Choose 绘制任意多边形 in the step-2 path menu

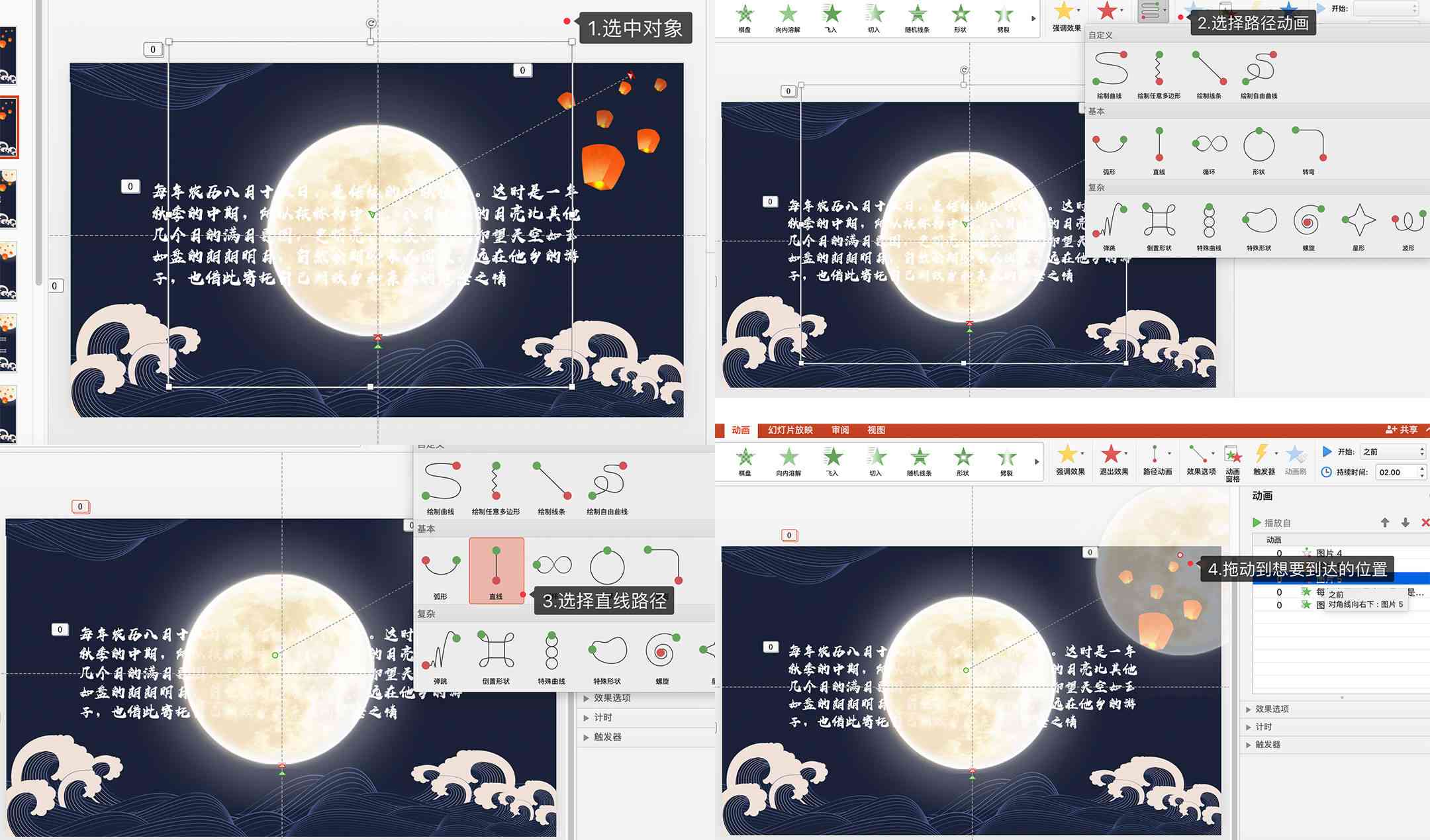tap(1159, 73)
